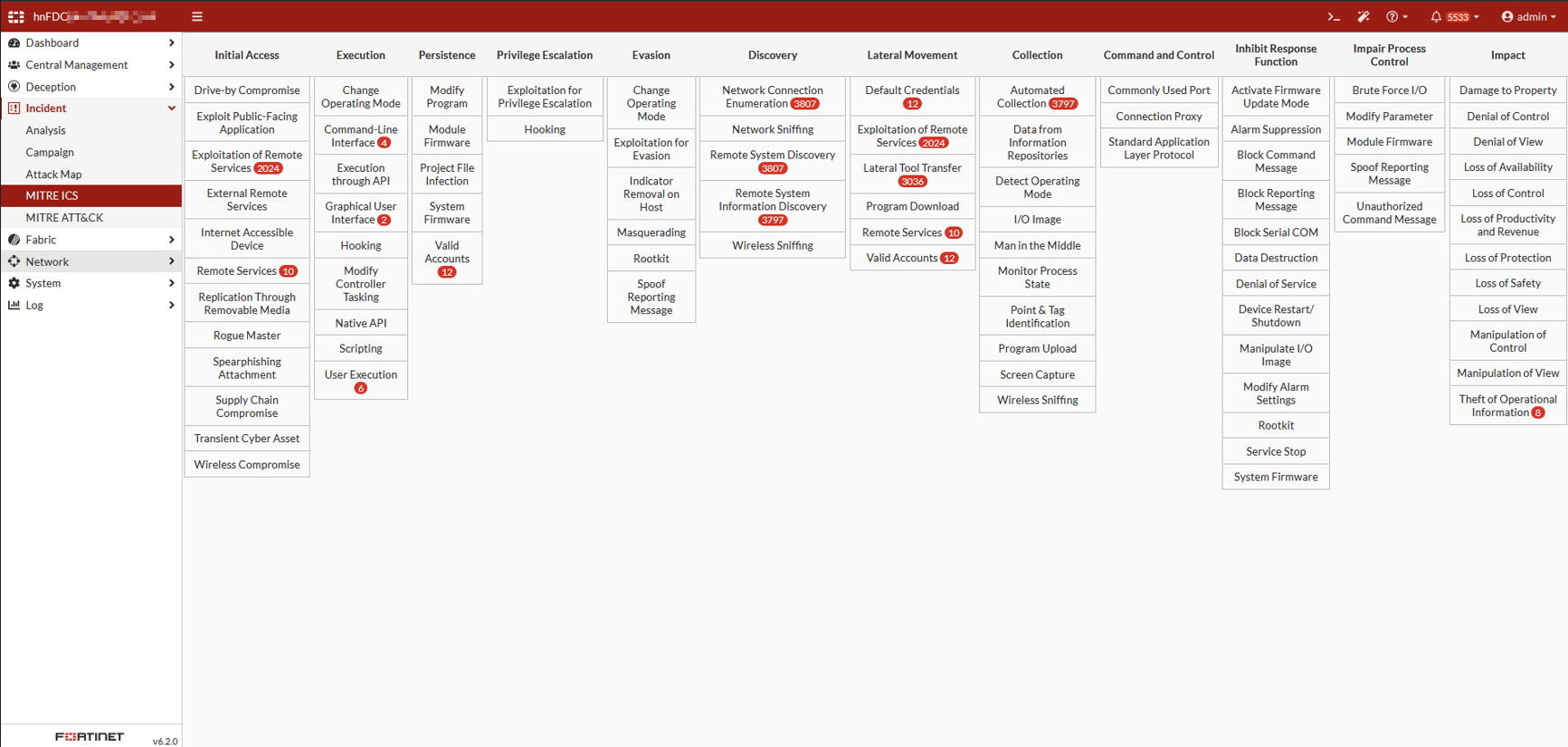Click Network Connection Enumeration cell

click(x=773, y=97)
